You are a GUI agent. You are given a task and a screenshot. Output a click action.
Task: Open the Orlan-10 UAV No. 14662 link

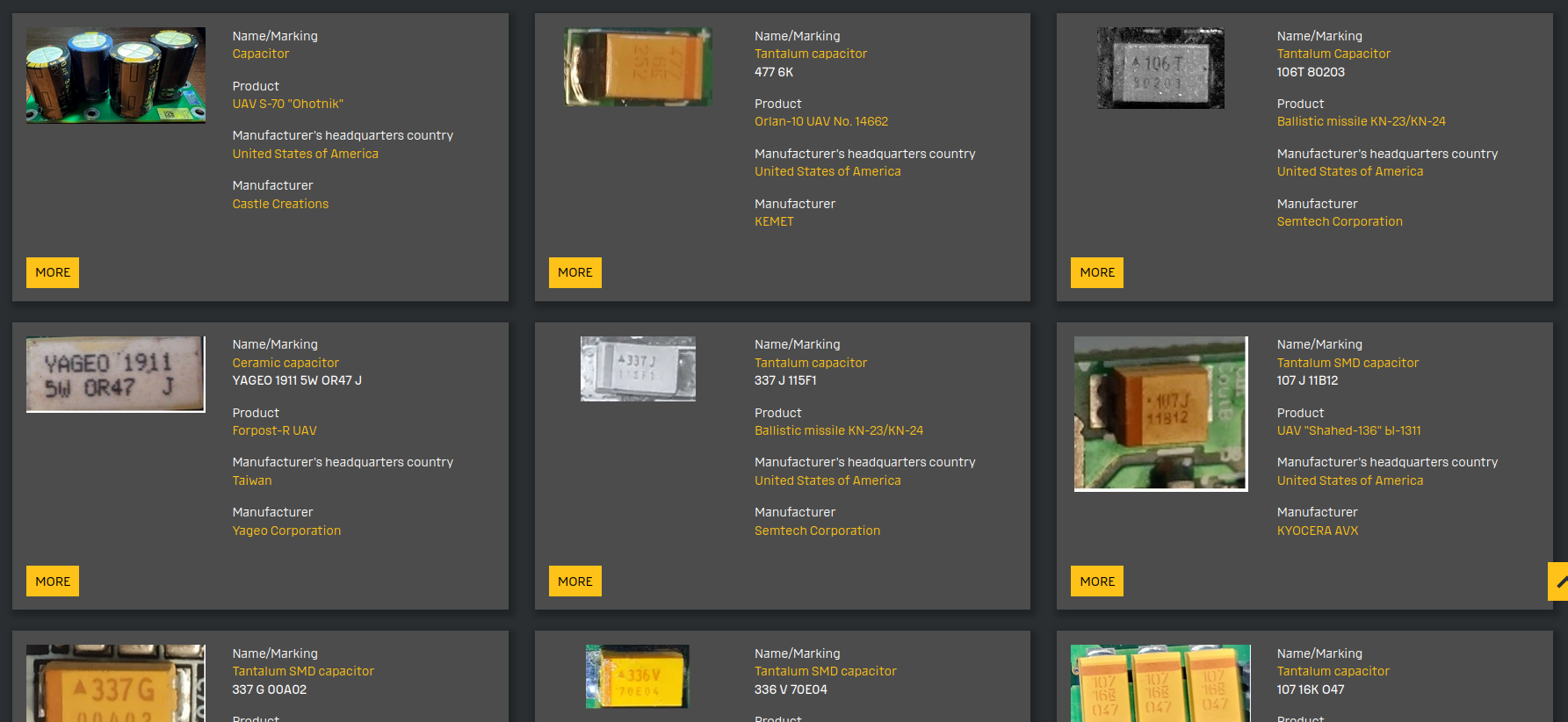coord(821,121)
